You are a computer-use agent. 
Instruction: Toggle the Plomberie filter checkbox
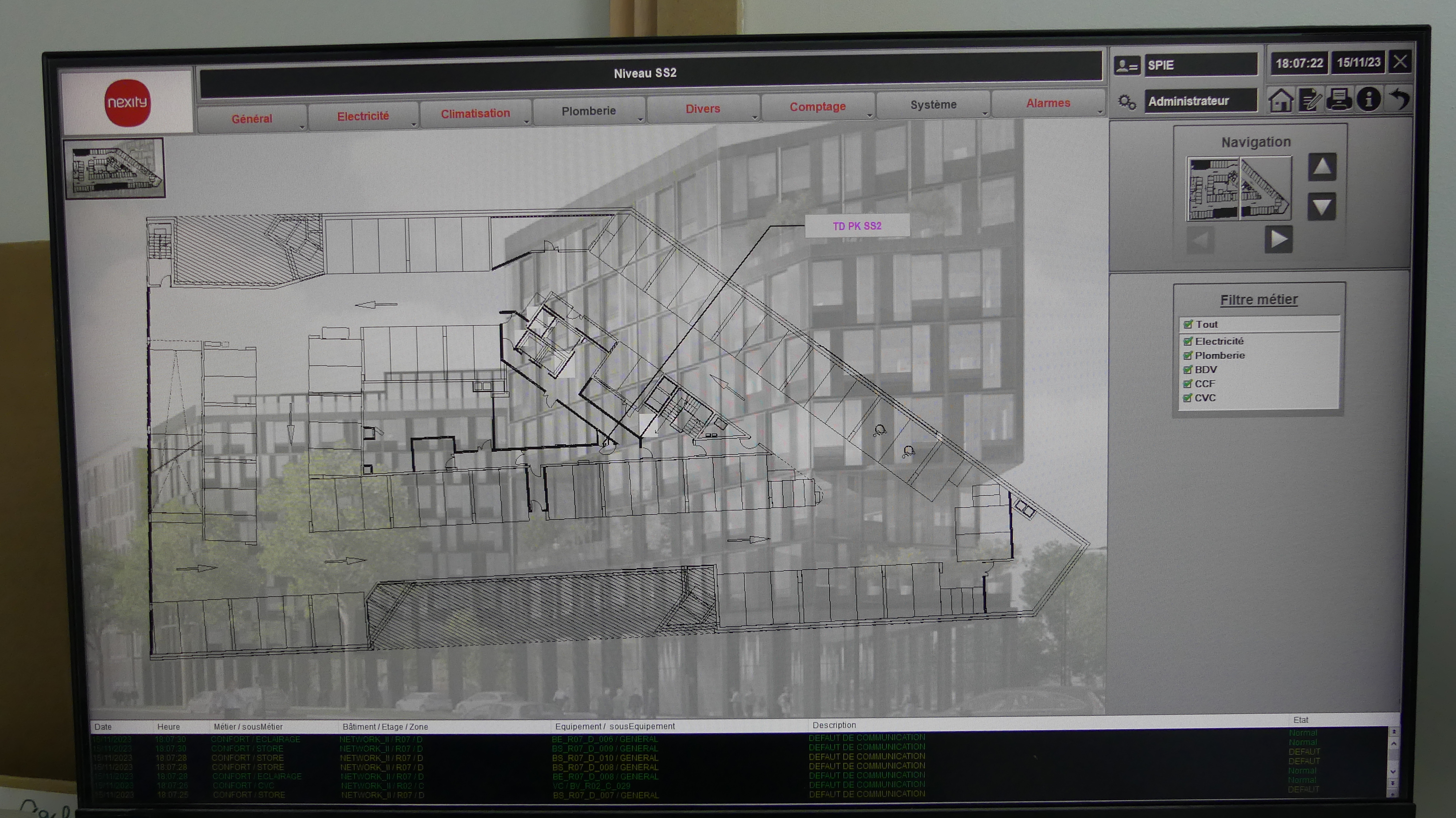click(x=1187, y=356)
